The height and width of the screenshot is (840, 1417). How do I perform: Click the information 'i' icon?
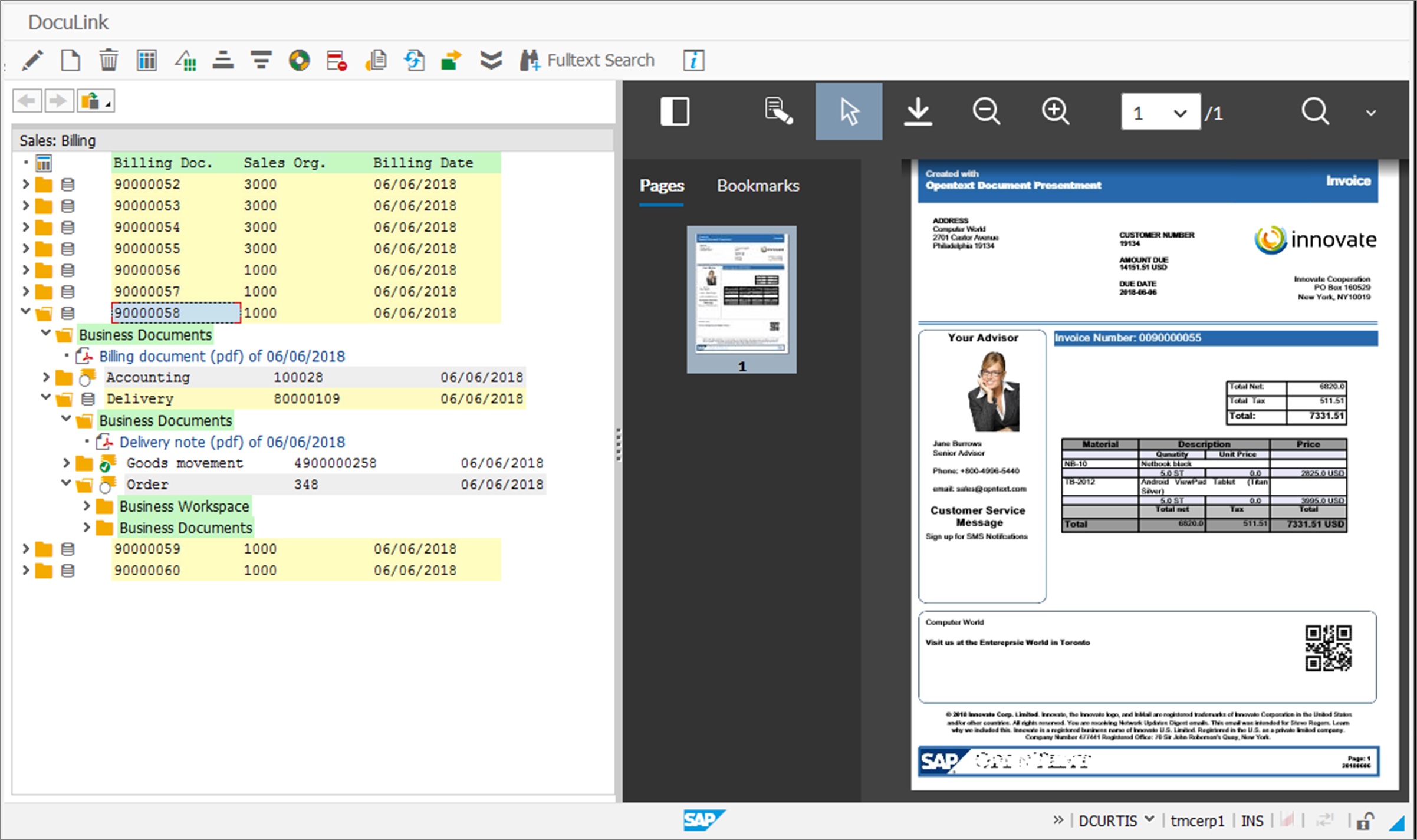coord(693,60)
